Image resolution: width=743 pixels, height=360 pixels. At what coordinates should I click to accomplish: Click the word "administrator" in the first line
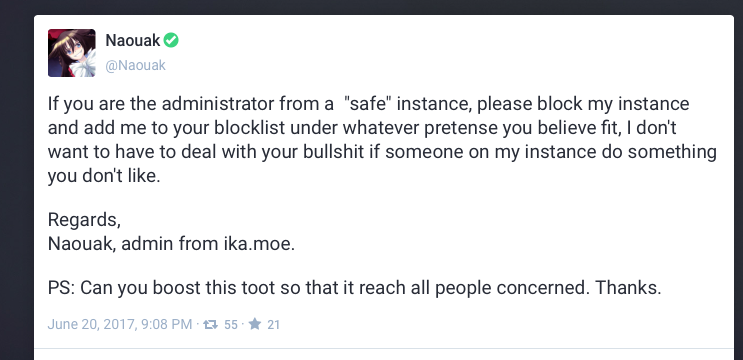[x=219, y=103]
